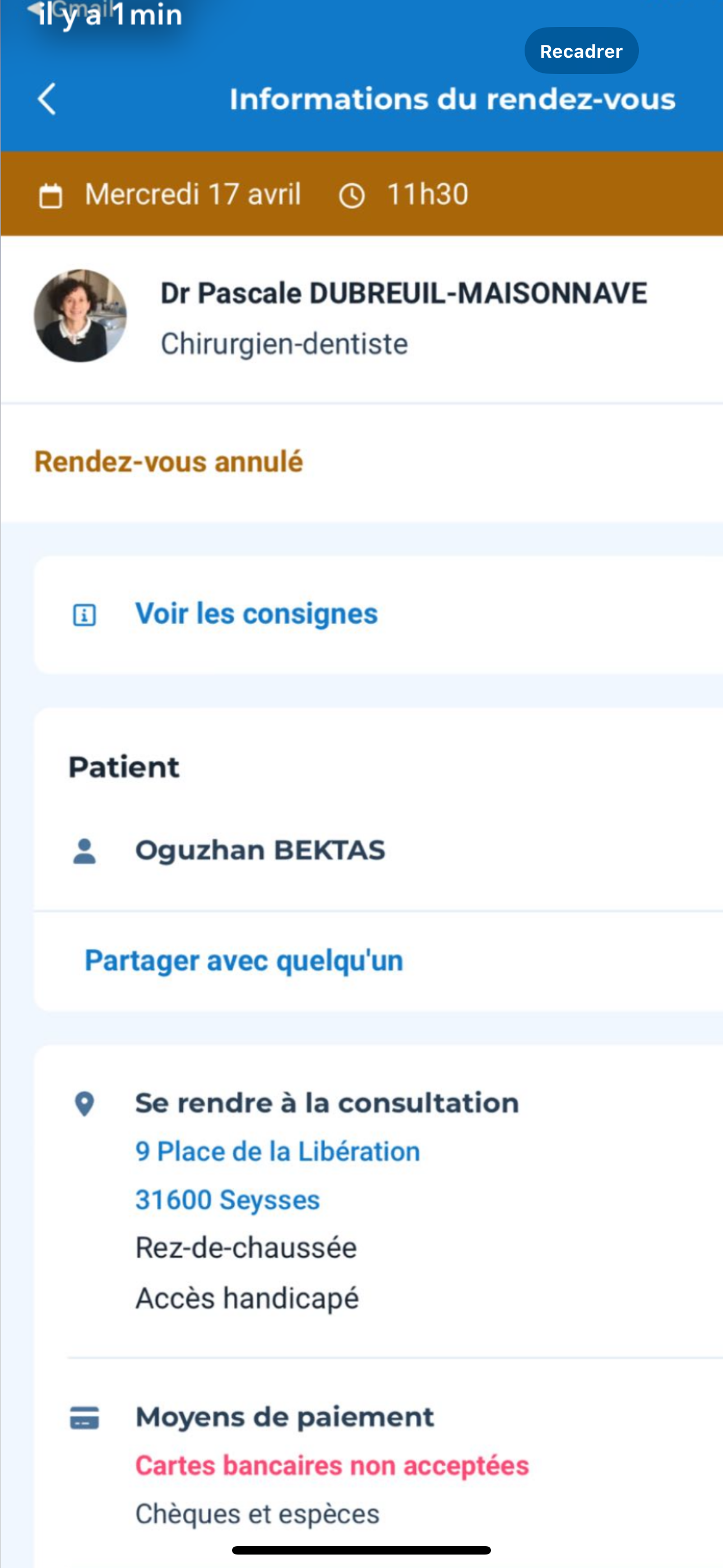Tap the clock icon next to 11h30
Screen dimensions: 723x1568
coord(352,196)
